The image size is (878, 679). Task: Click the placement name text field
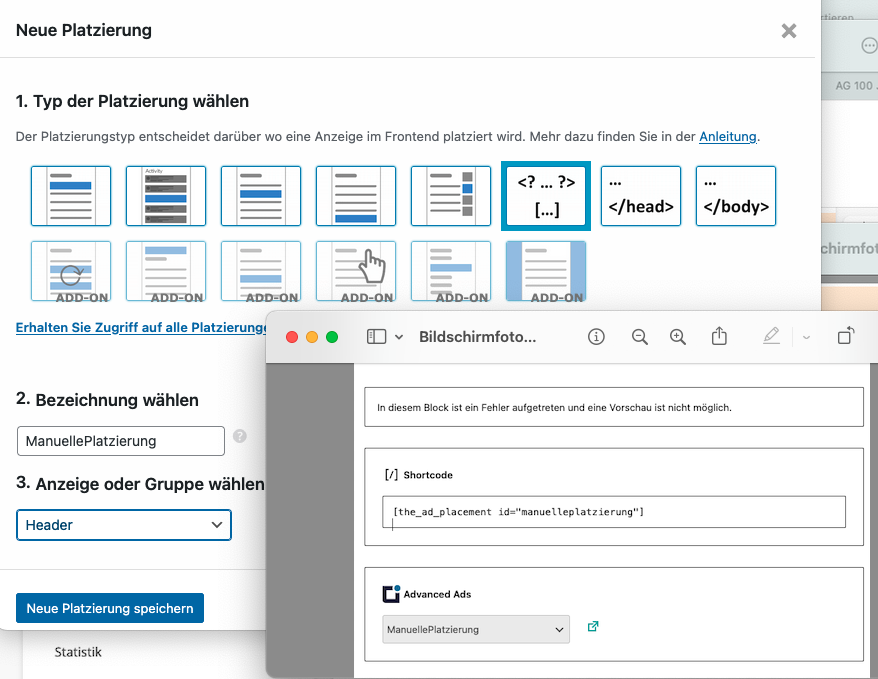coord(121,441)
